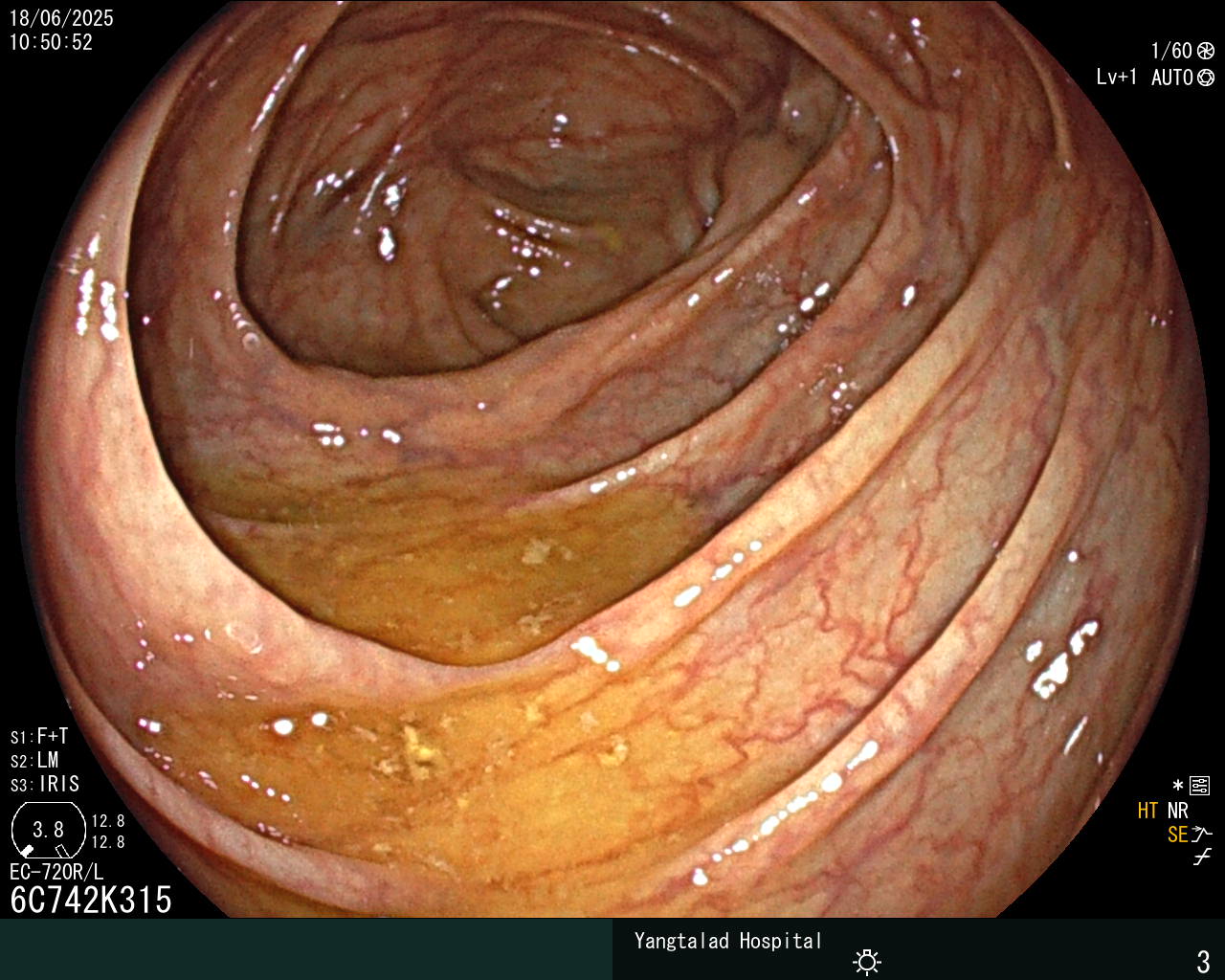Click the Yangtalad Hospital name label
The width and height of the screenshot is (1225, 980).
coord(728,941)
